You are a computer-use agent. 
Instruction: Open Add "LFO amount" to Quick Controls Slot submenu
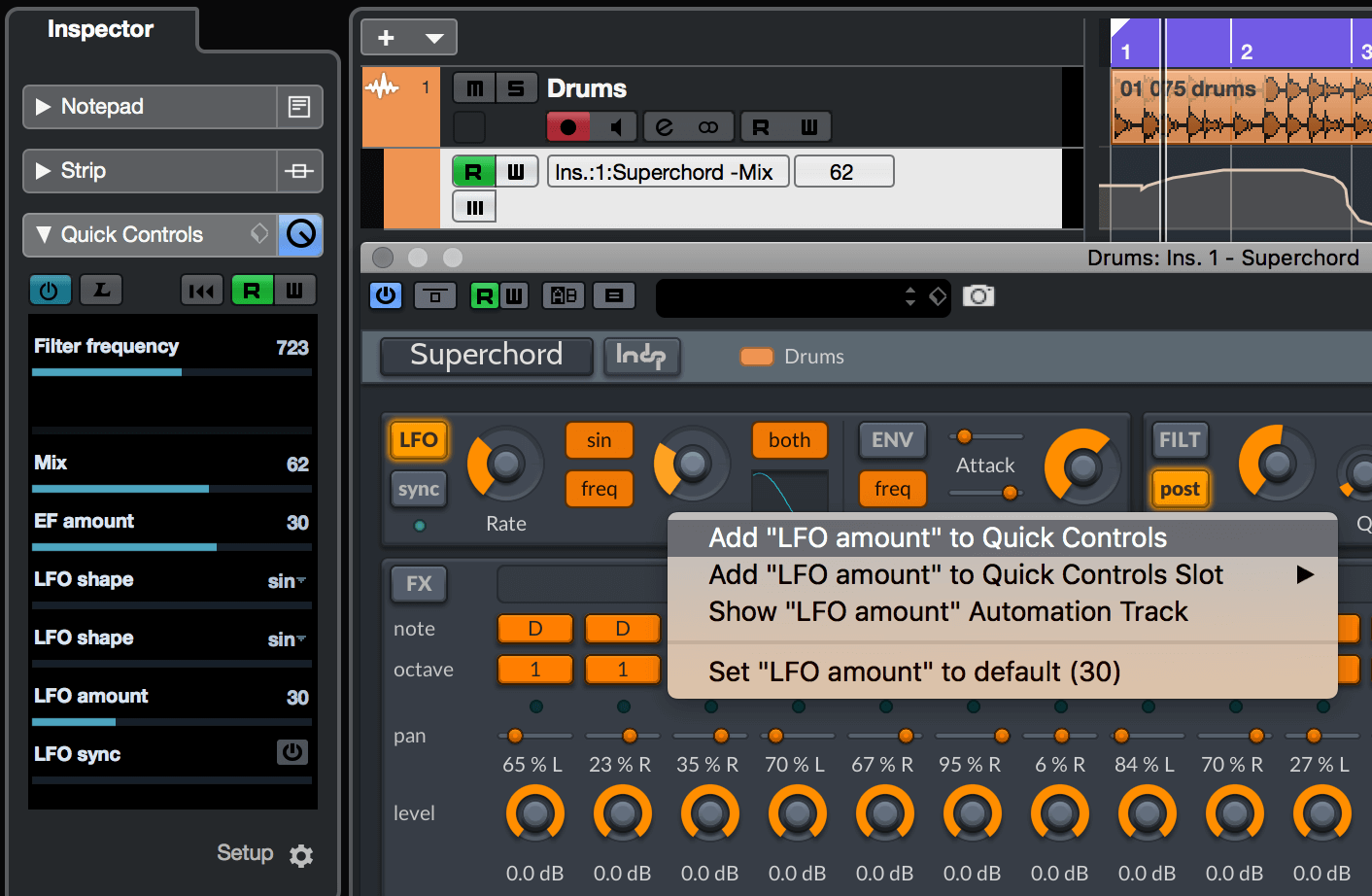[x=1003, y=574]
